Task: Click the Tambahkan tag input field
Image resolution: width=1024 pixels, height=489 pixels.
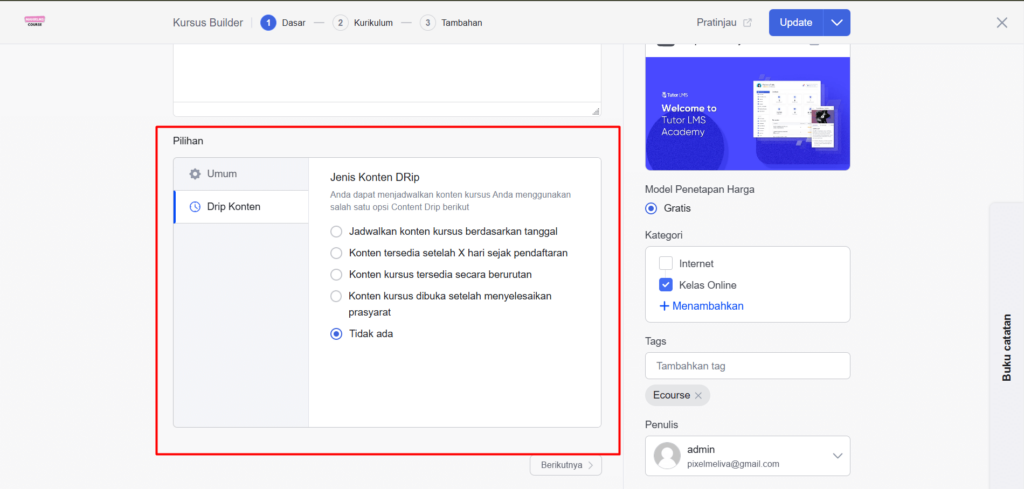Action: click(747, 366)
